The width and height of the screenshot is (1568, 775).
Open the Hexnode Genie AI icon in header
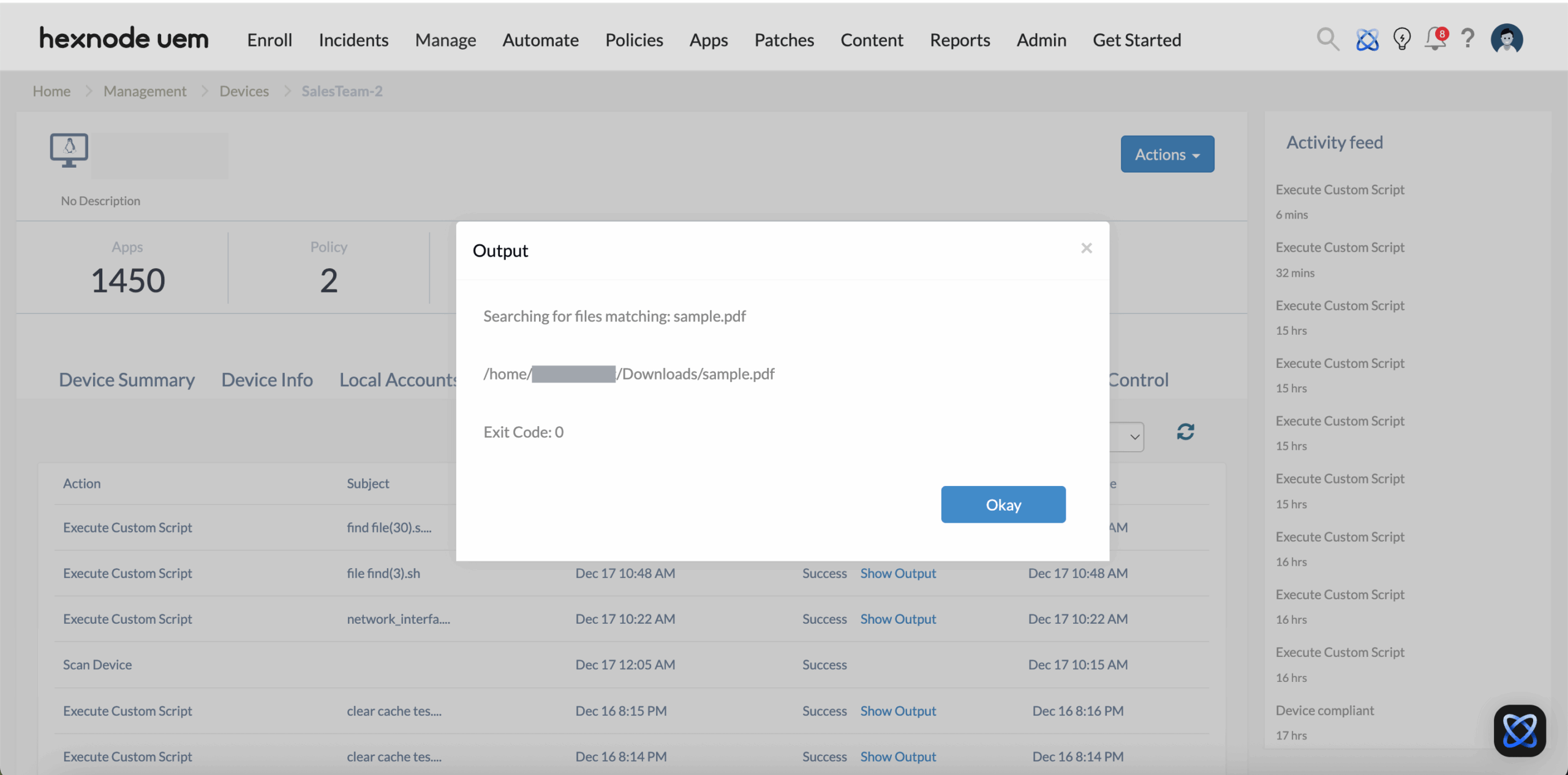(x=1367, y=40)
